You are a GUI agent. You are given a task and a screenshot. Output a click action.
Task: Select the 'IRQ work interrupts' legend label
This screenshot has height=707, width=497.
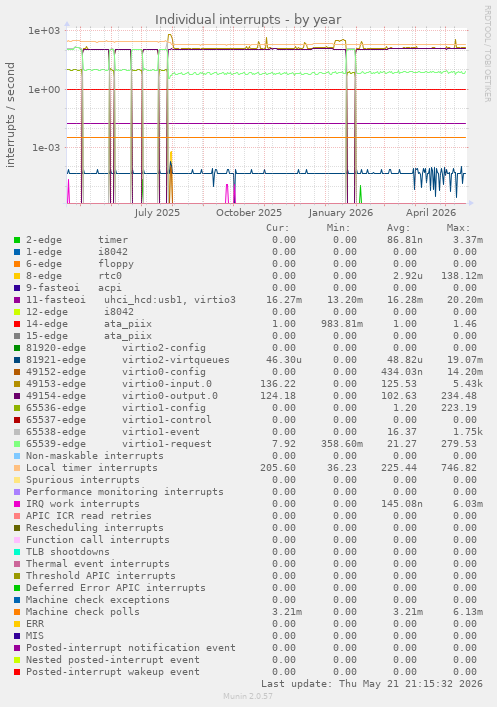[x=83, y=504]
